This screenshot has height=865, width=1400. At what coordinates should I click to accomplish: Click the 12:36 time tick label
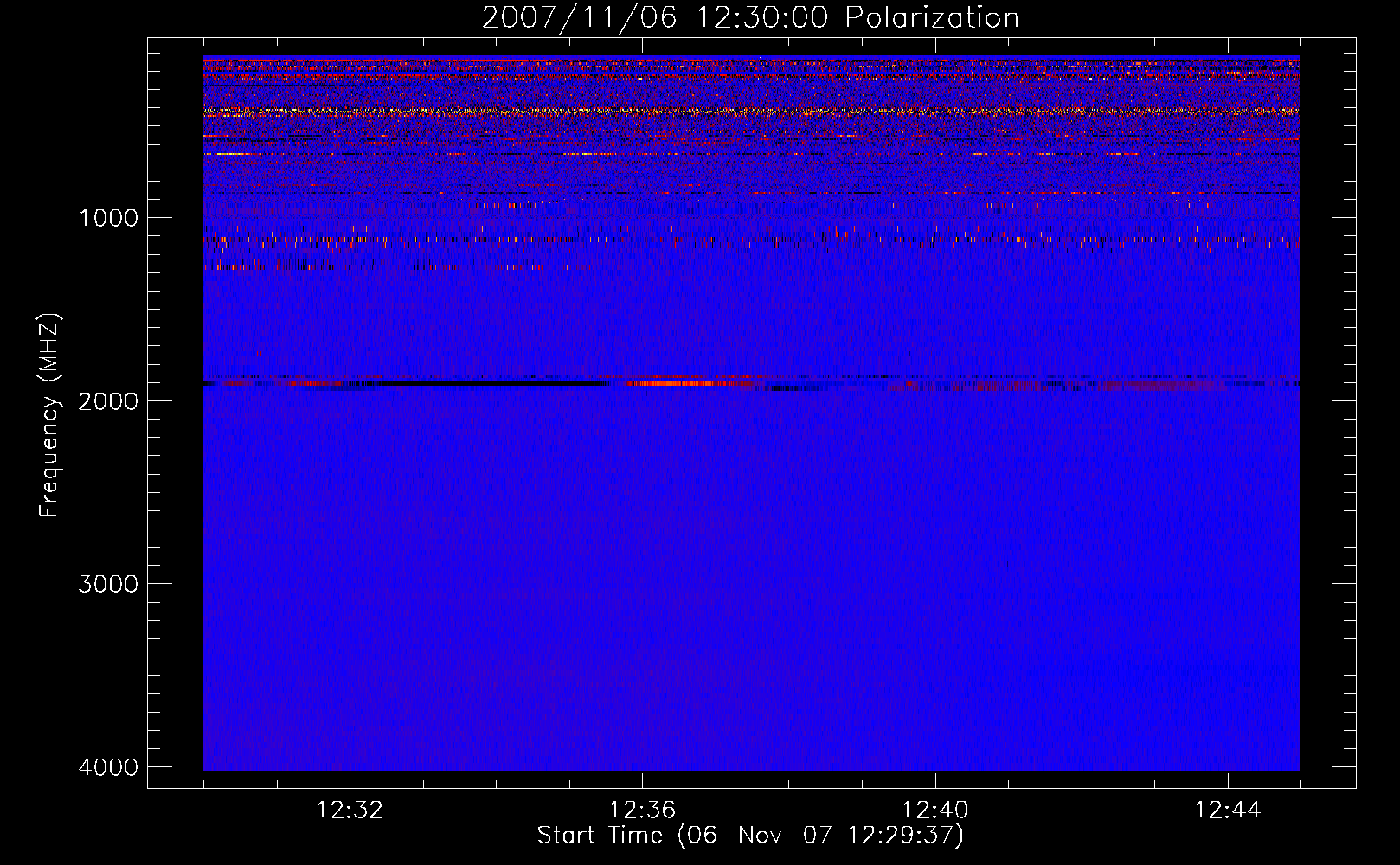pyautogui.click(x=642, y=811)
